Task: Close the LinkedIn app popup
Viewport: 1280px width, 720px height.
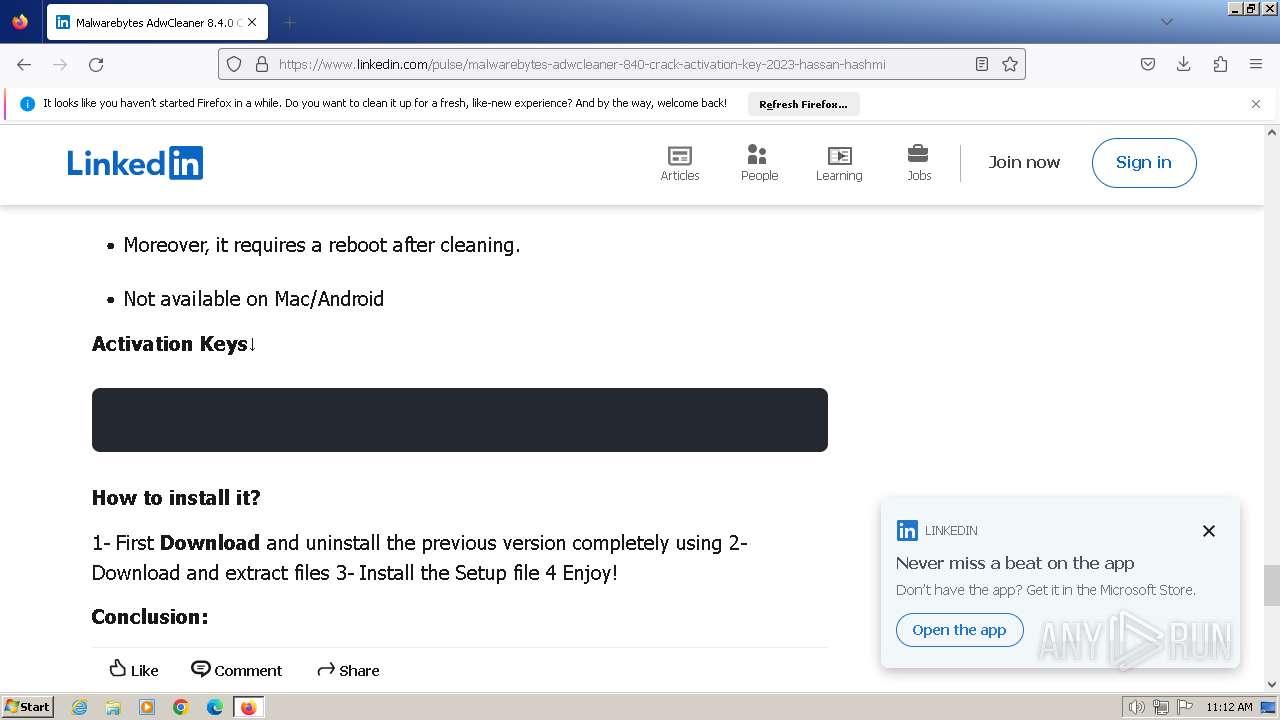Action: 1209,531
